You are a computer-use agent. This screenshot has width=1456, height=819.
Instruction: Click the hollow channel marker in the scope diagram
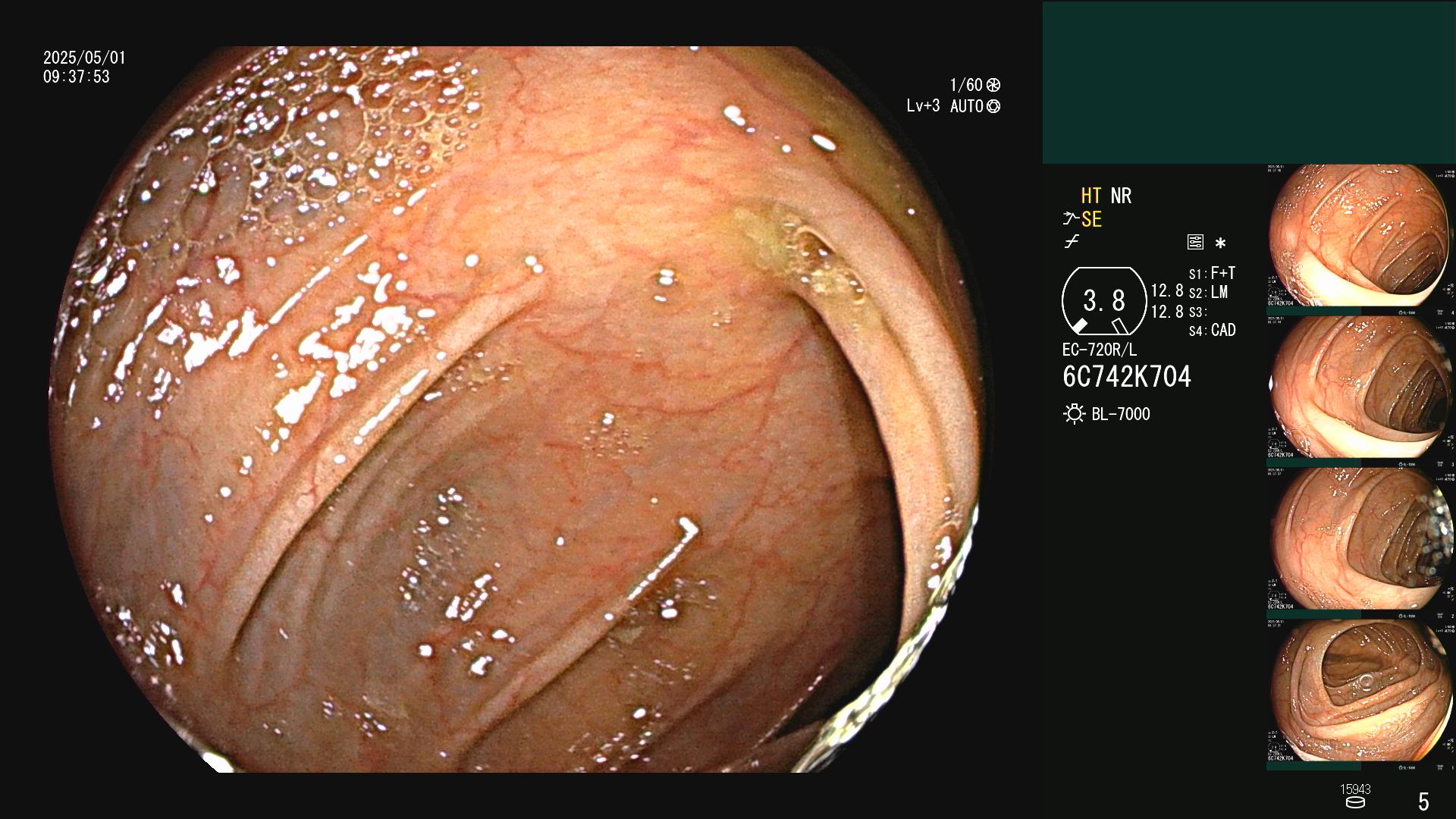coord(1121,326)
